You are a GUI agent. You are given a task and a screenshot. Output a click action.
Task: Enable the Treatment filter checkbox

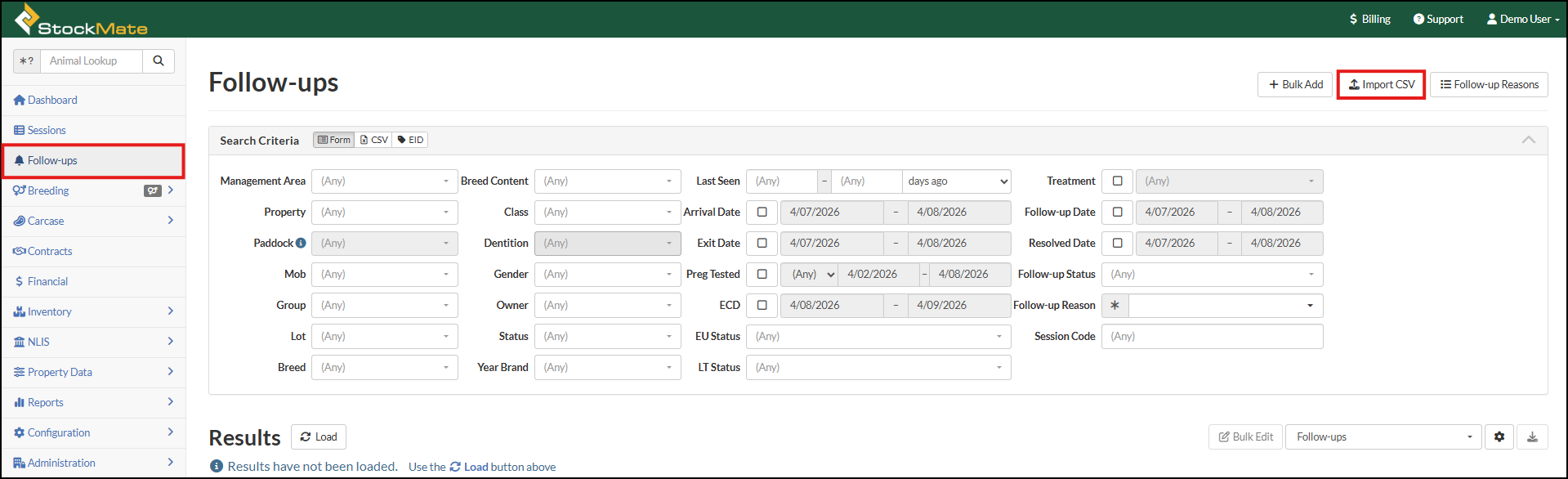(1118, 181)
